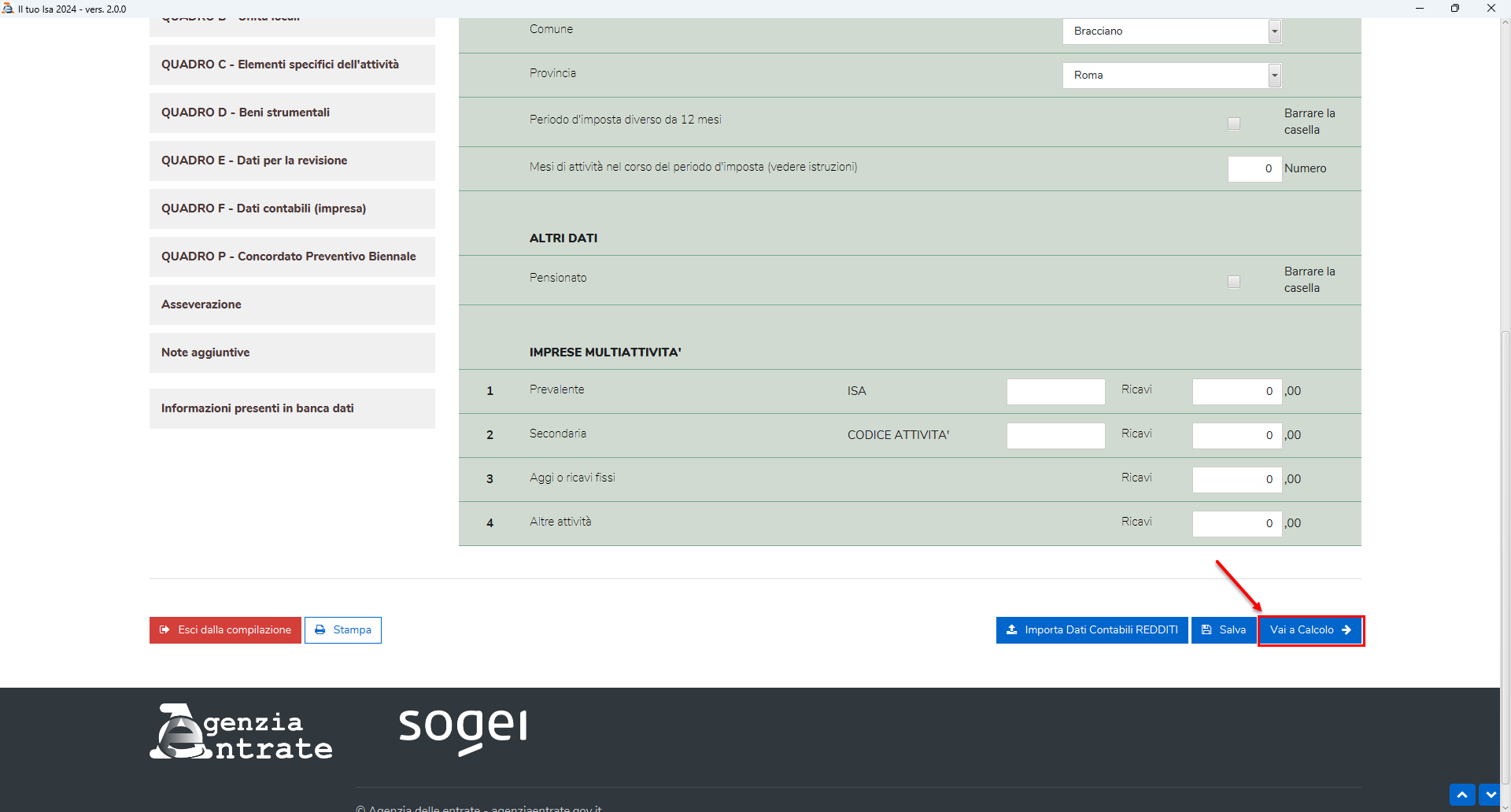The height and width of the screenshot is (812, 1511).
Task: Open QUADRO C - Elementi specifici dell'attività
Action: (x=292, y=65)
